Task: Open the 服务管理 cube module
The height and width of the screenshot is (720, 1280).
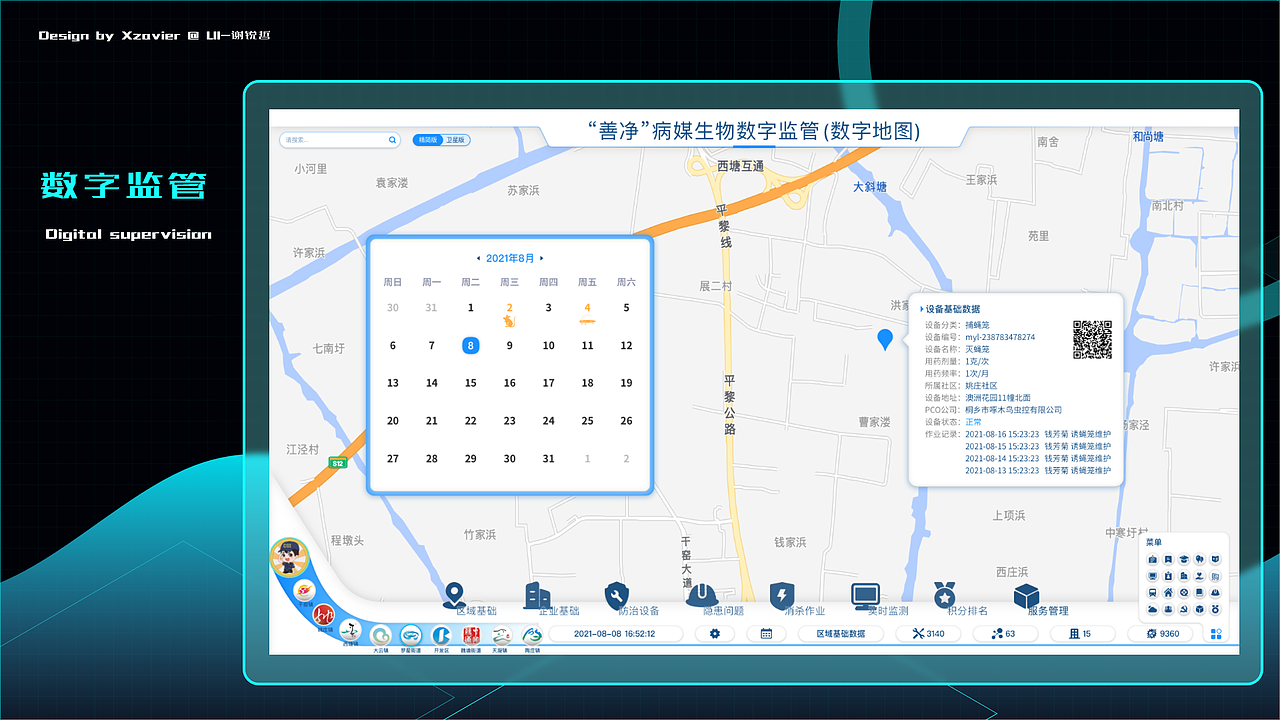Action: 1027,597
